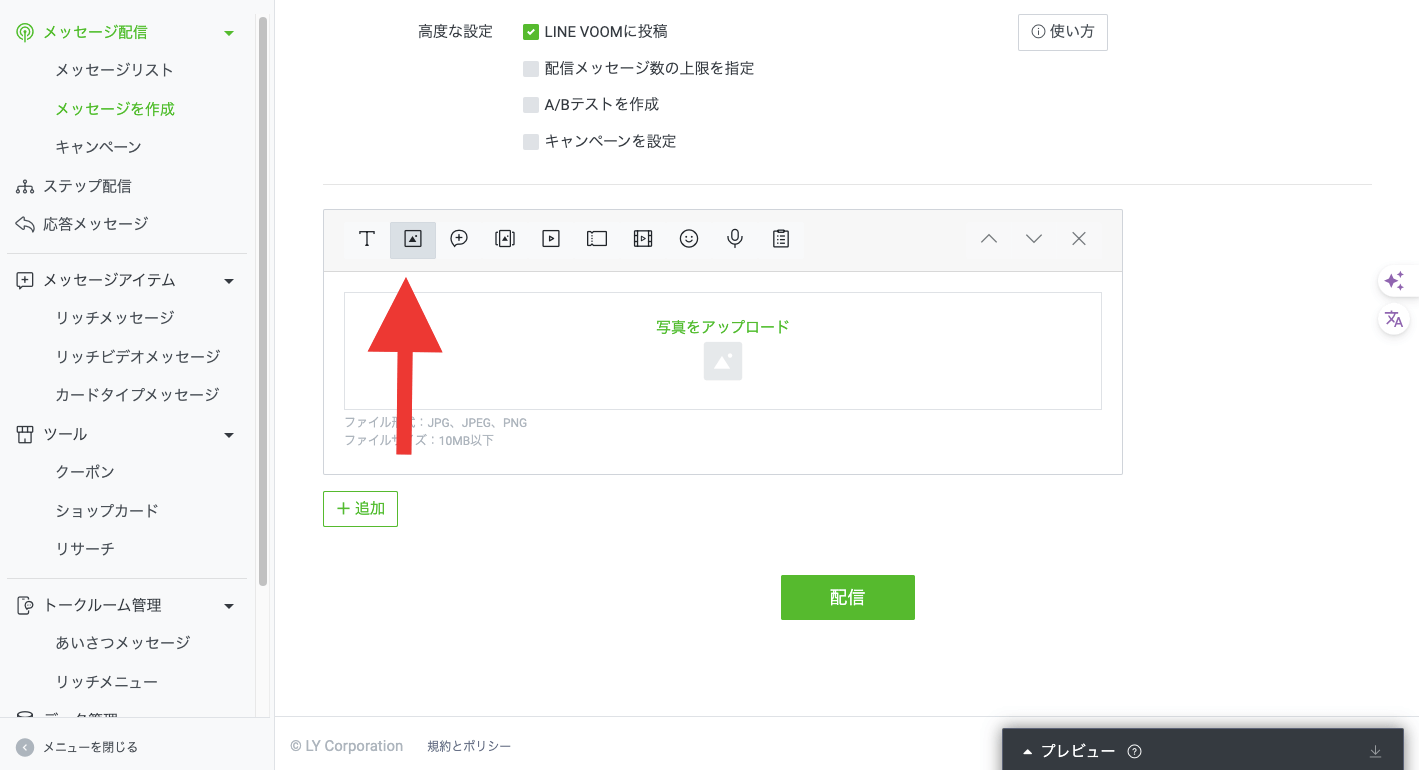Click メニューを閉じる to collapse sidebar
This screenshot has width=1419, height=770.
click(x=78, y=747)
